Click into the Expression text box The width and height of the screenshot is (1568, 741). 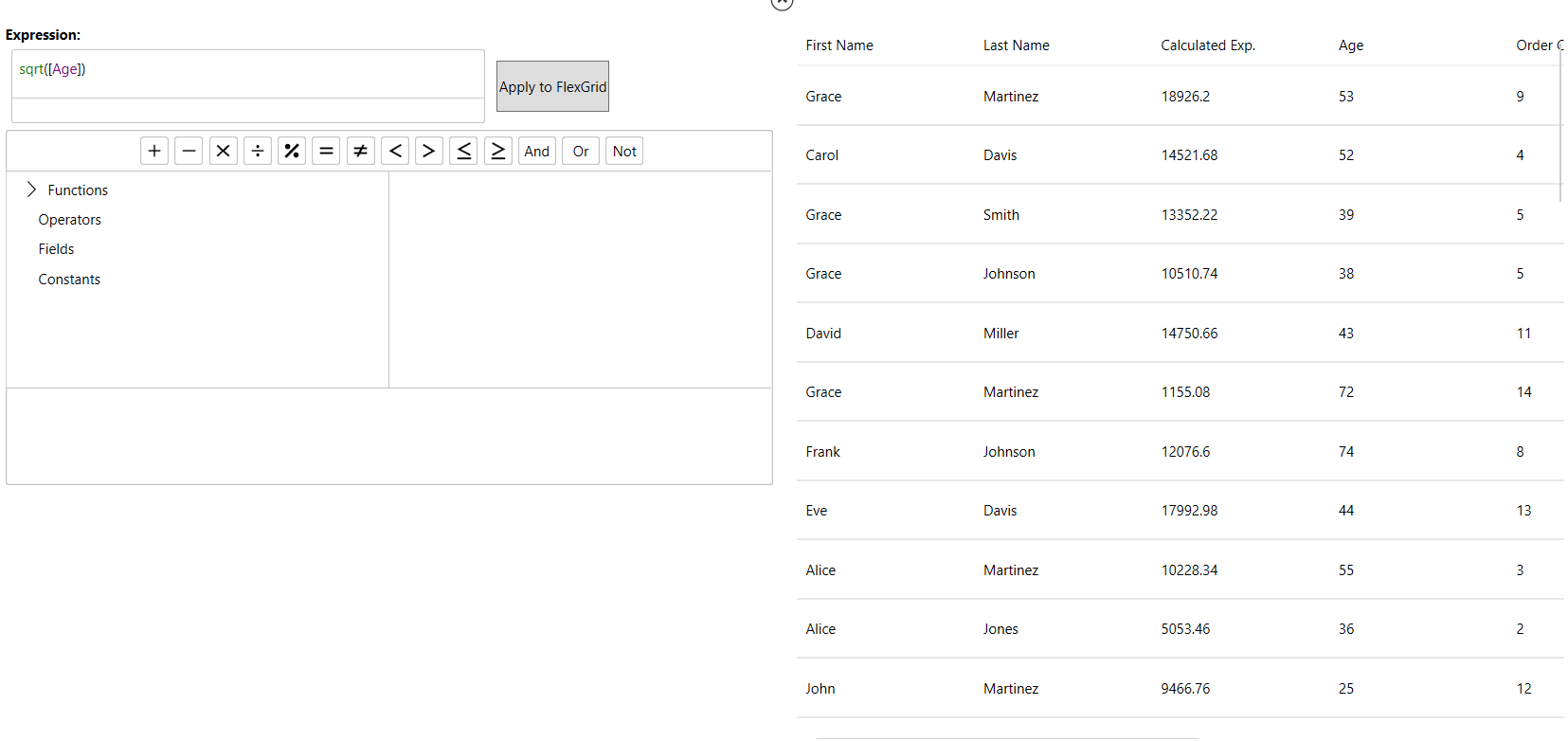point(248,74)
